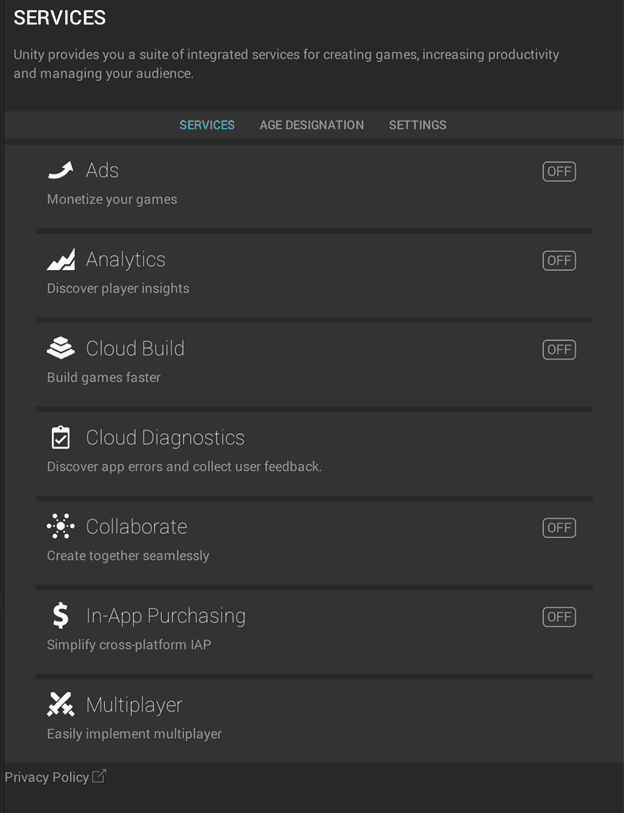Switch on In-App Purchasing
This screenshot has width=624, height=813.
tap(558, 616)
